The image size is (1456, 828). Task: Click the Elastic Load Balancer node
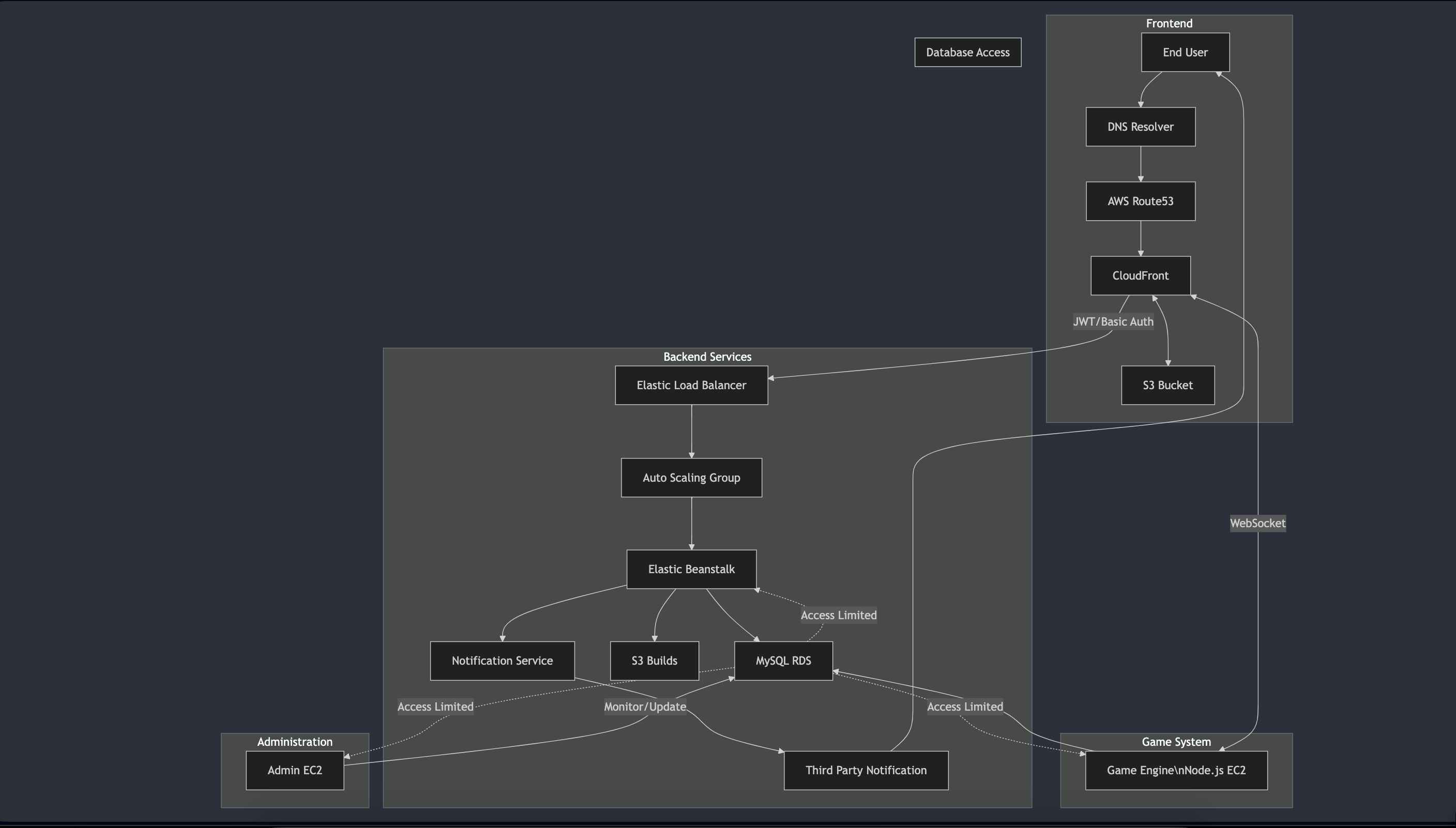(x=691, y=386)
